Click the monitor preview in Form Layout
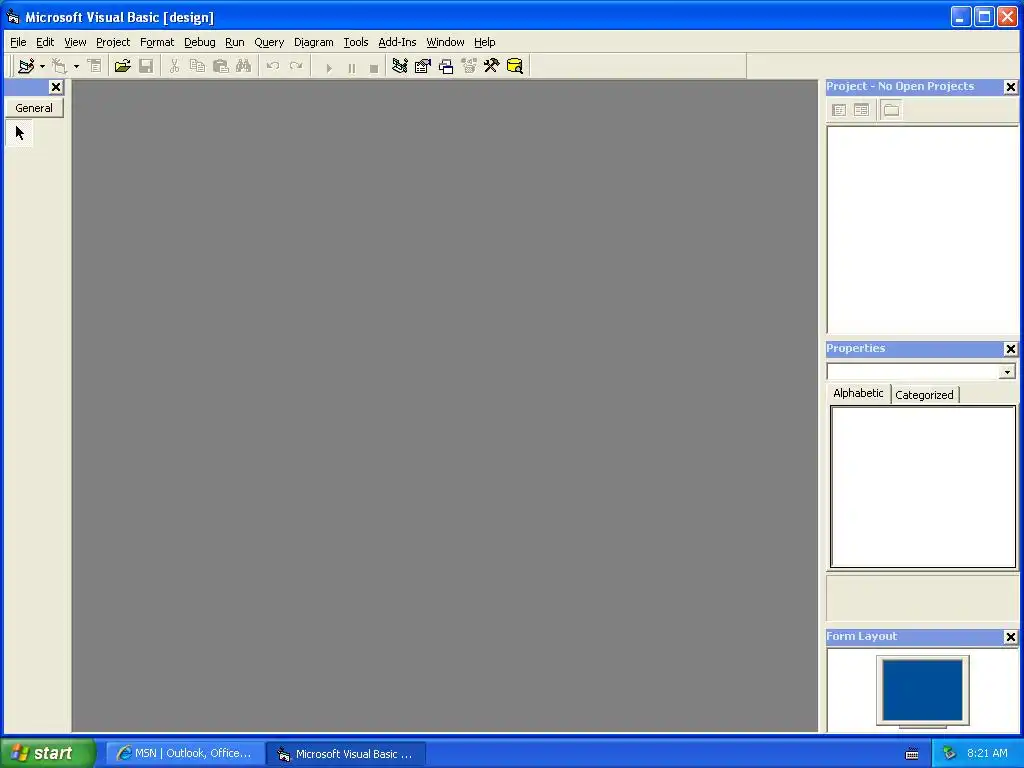Image resolution: width=1024 pixels, height=768 pixels. pyautogui.click(x=922, y=690)
